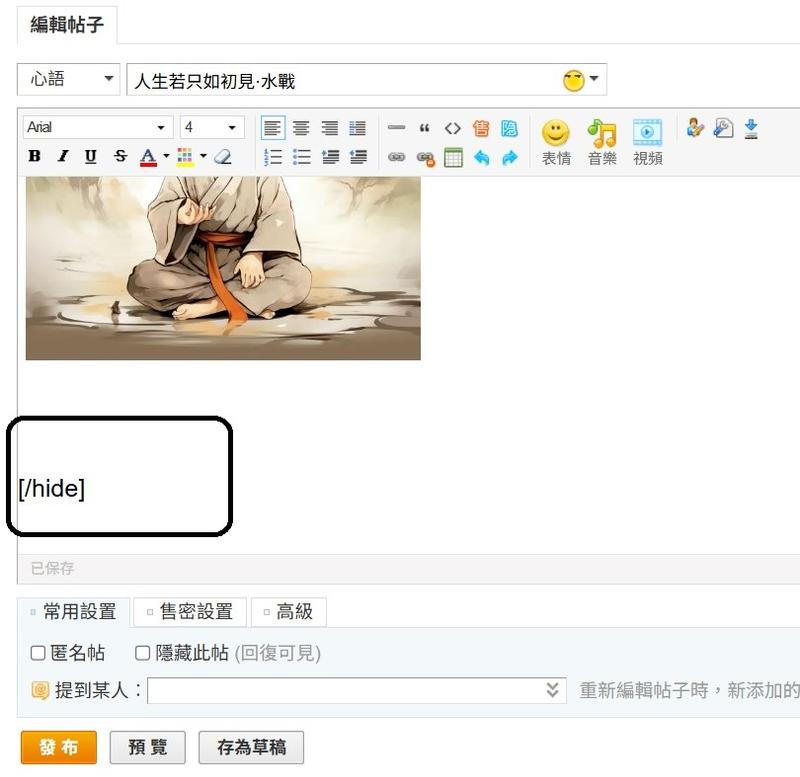
Task: Click 預覽 preview button
Action: [147, 747]
